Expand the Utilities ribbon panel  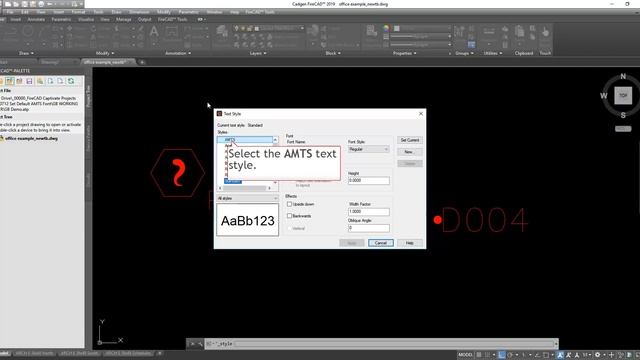click(493, 53)
